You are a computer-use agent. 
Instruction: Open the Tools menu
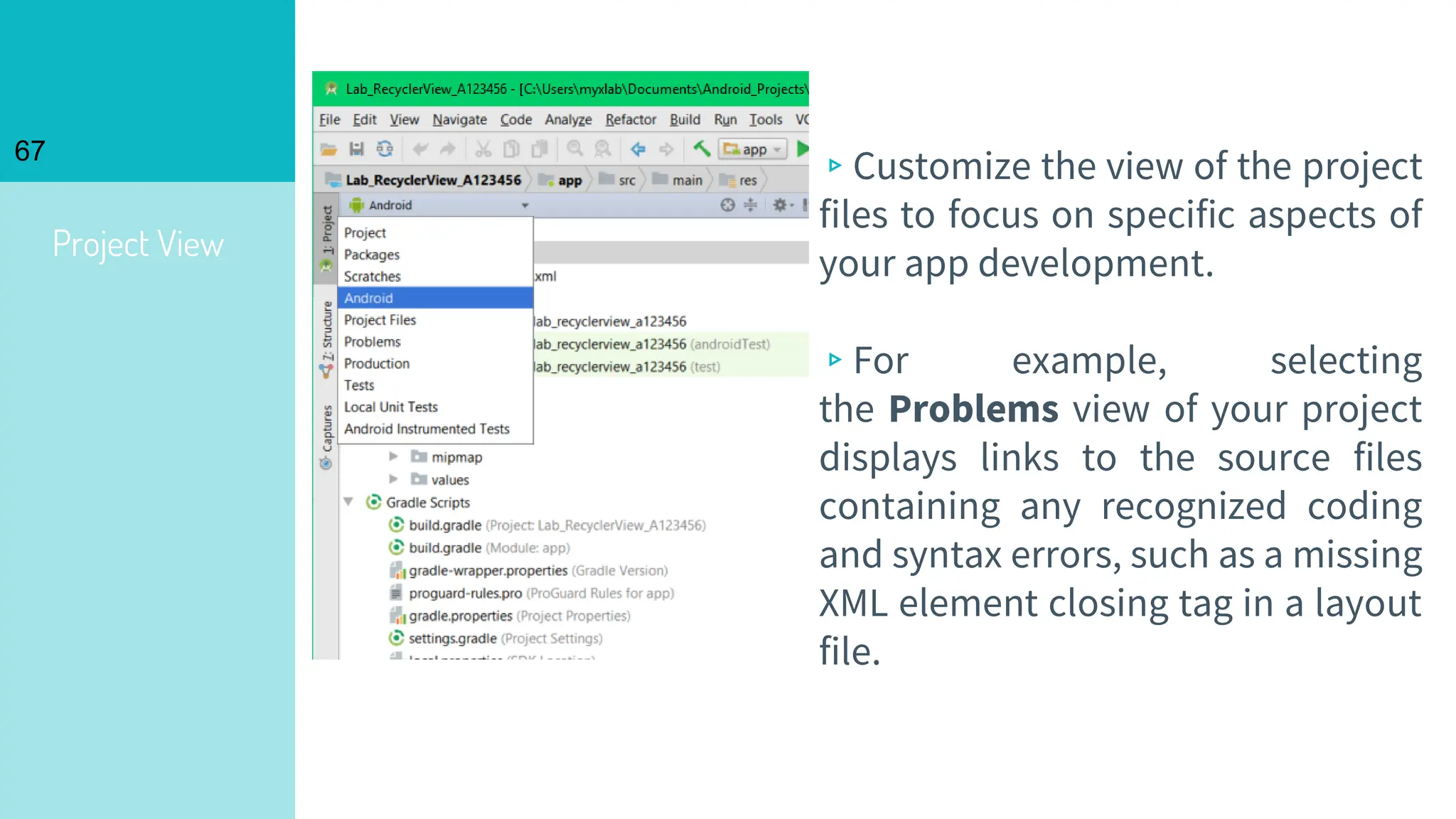pyautogui.click(x=766, y=119)
